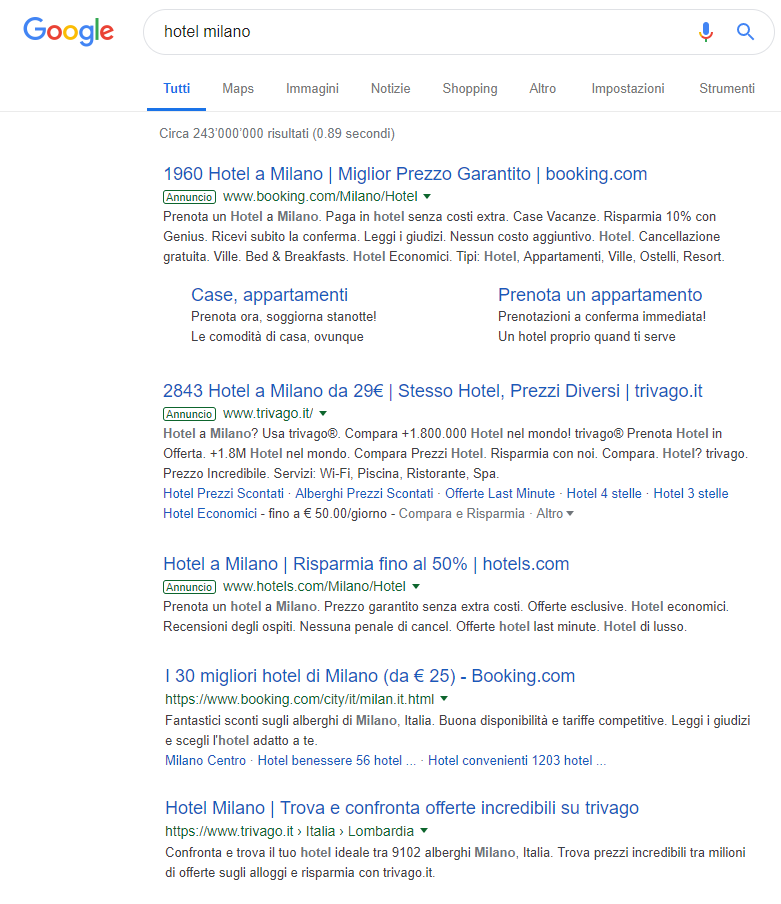This screenshot has height=904, width=781.
Task: Go to the Shopping tab
Action: click(469, 88)
